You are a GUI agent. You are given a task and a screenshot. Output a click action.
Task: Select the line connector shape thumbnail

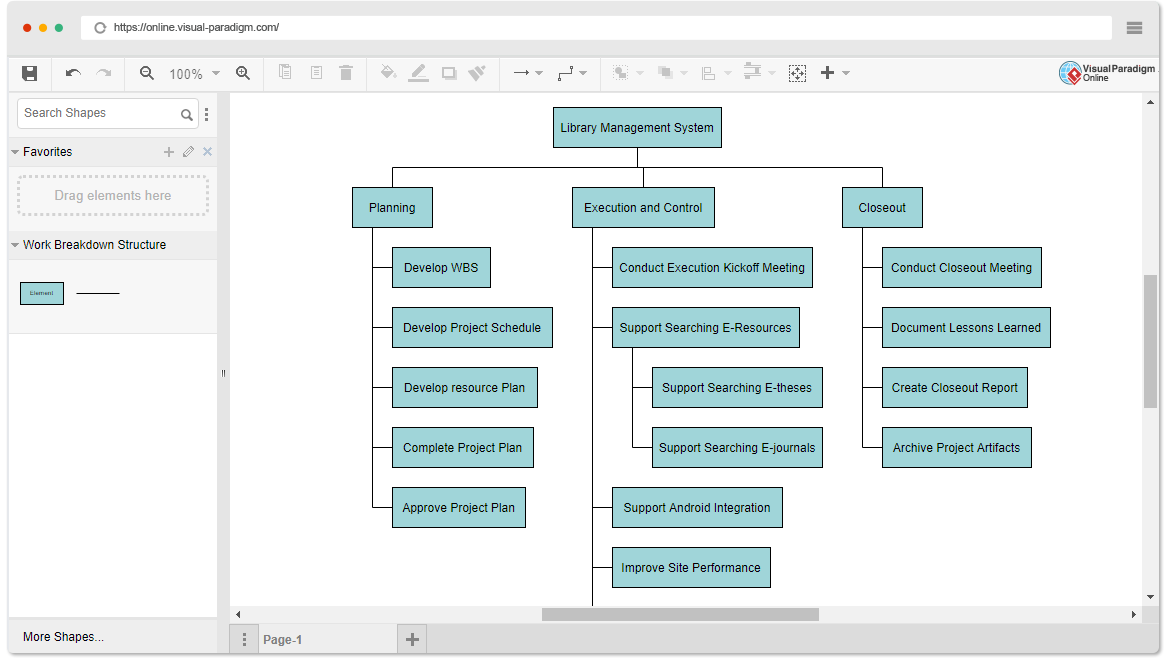tap(98, 293)
